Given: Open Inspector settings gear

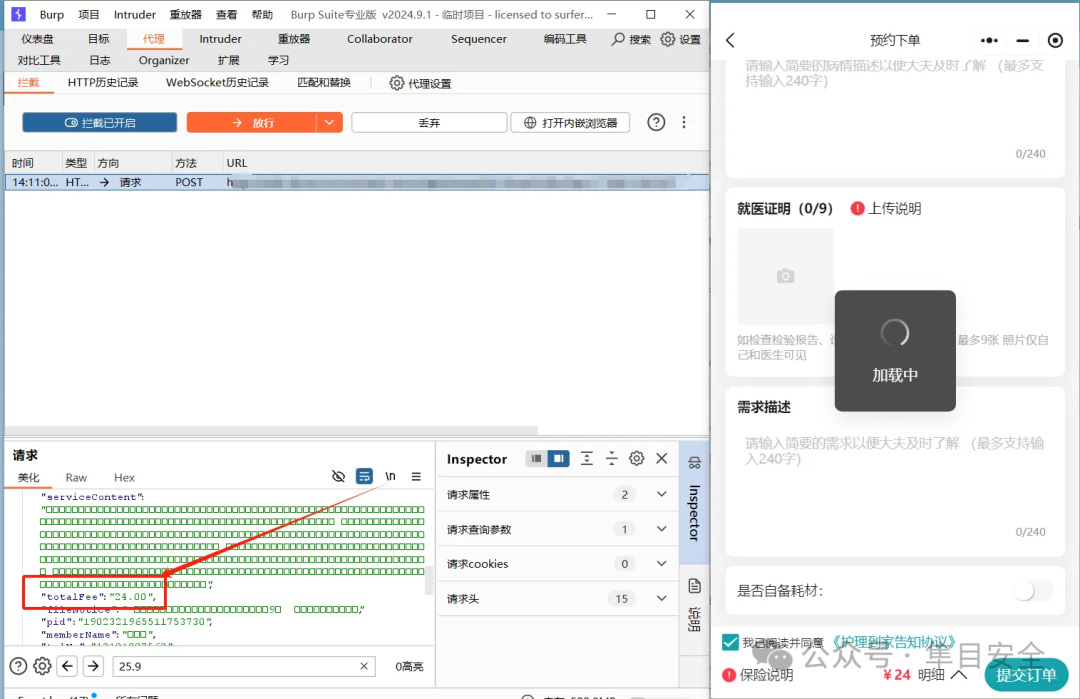Looking at the screenshot, I should 636,459.
